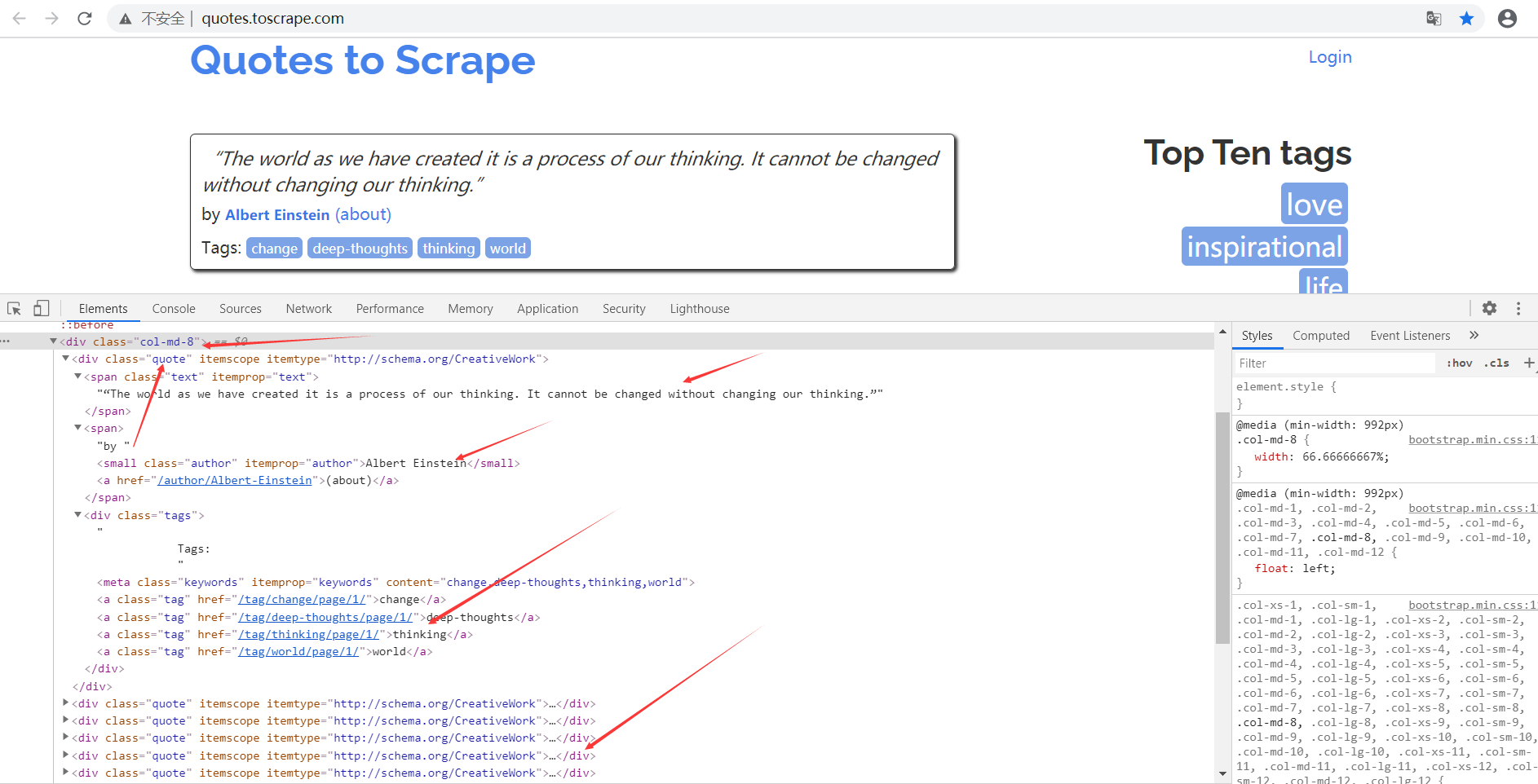Click the Elements panel vertical scrollbar

[x=1222, y=528]
